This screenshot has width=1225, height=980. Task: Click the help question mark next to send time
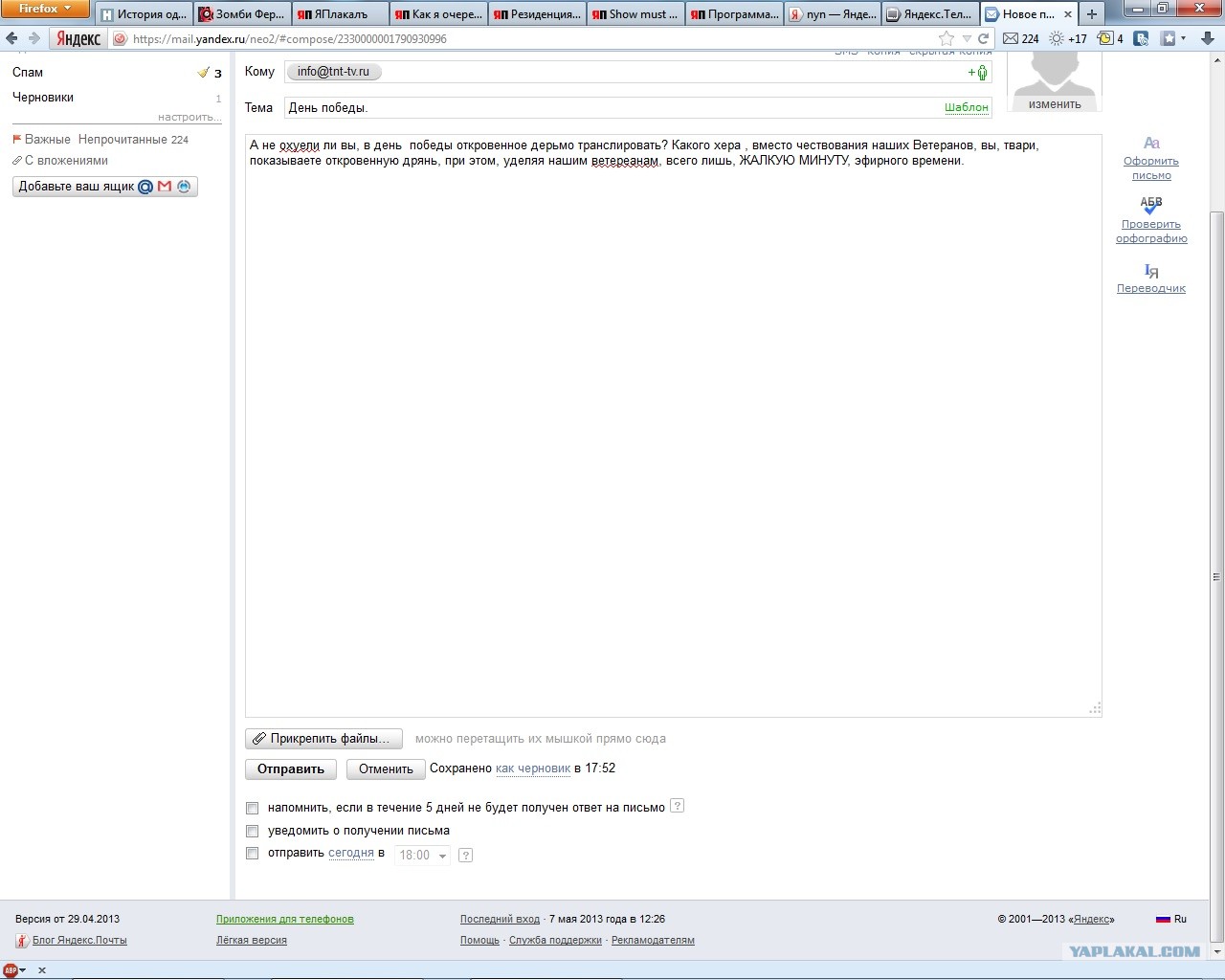(465, 856)
